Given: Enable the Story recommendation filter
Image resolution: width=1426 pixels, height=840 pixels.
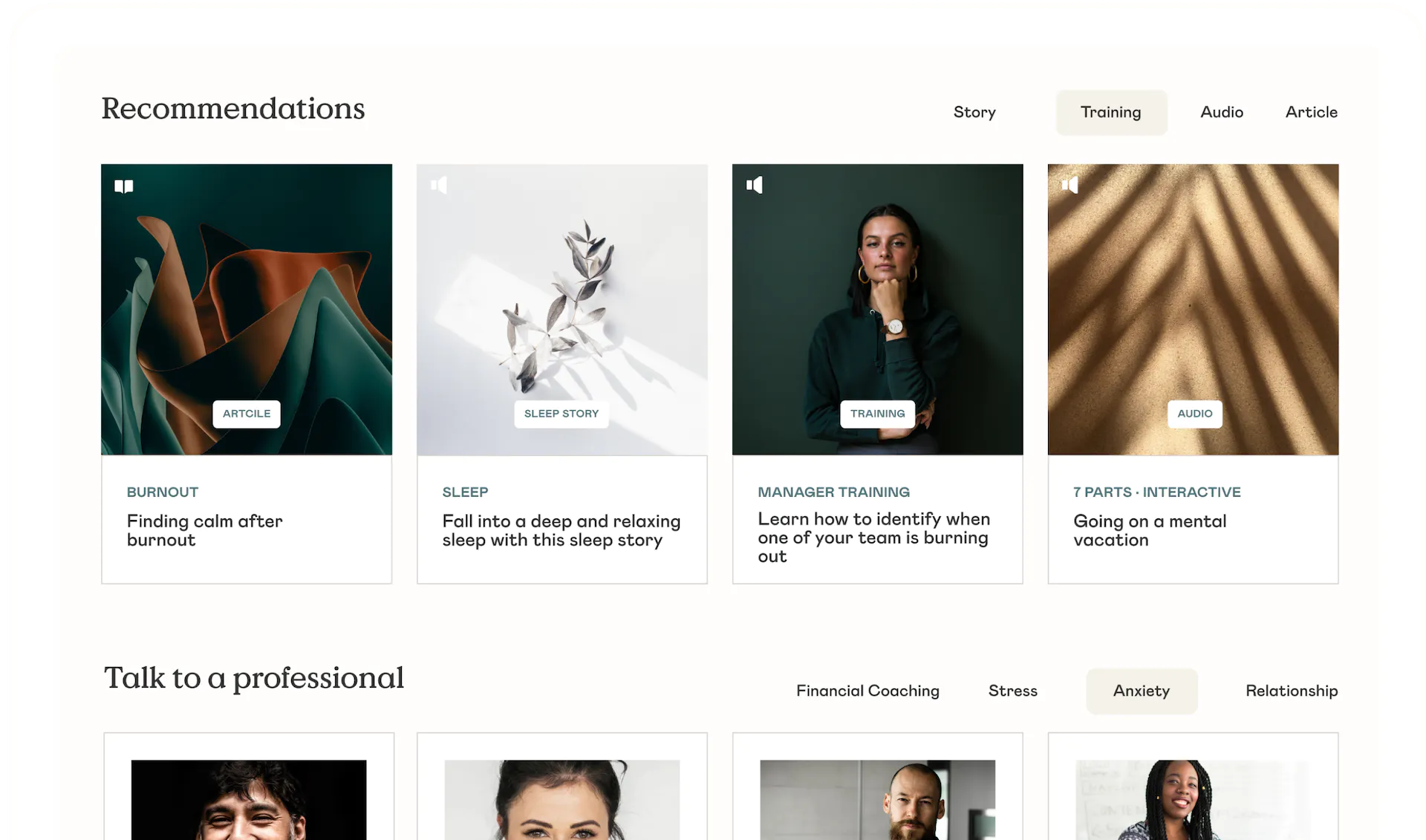Looking at the screenshot, I should [974, 112].
